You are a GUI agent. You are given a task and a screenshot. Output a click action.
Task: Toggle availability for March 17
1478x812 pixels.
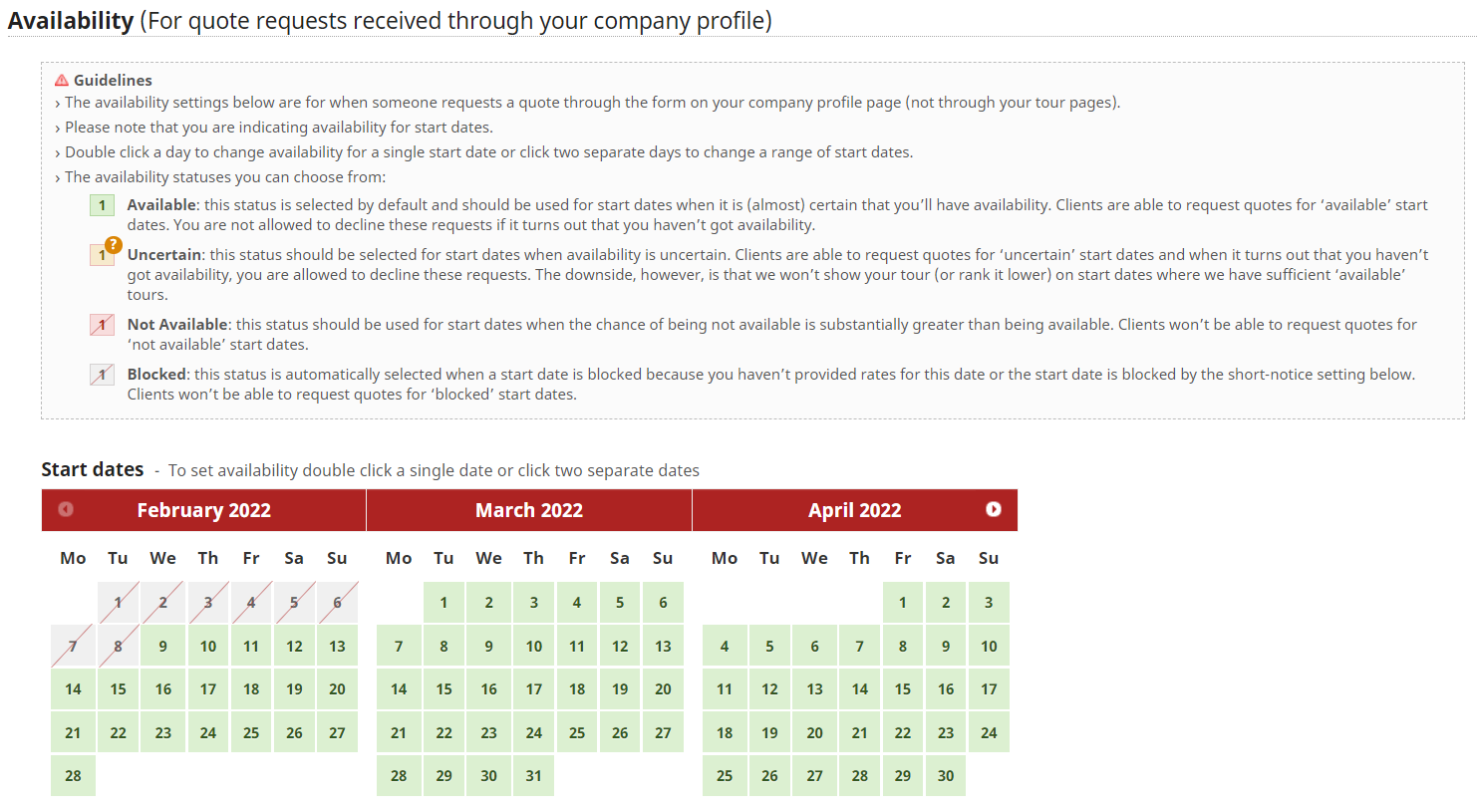[x=534, y=689]
